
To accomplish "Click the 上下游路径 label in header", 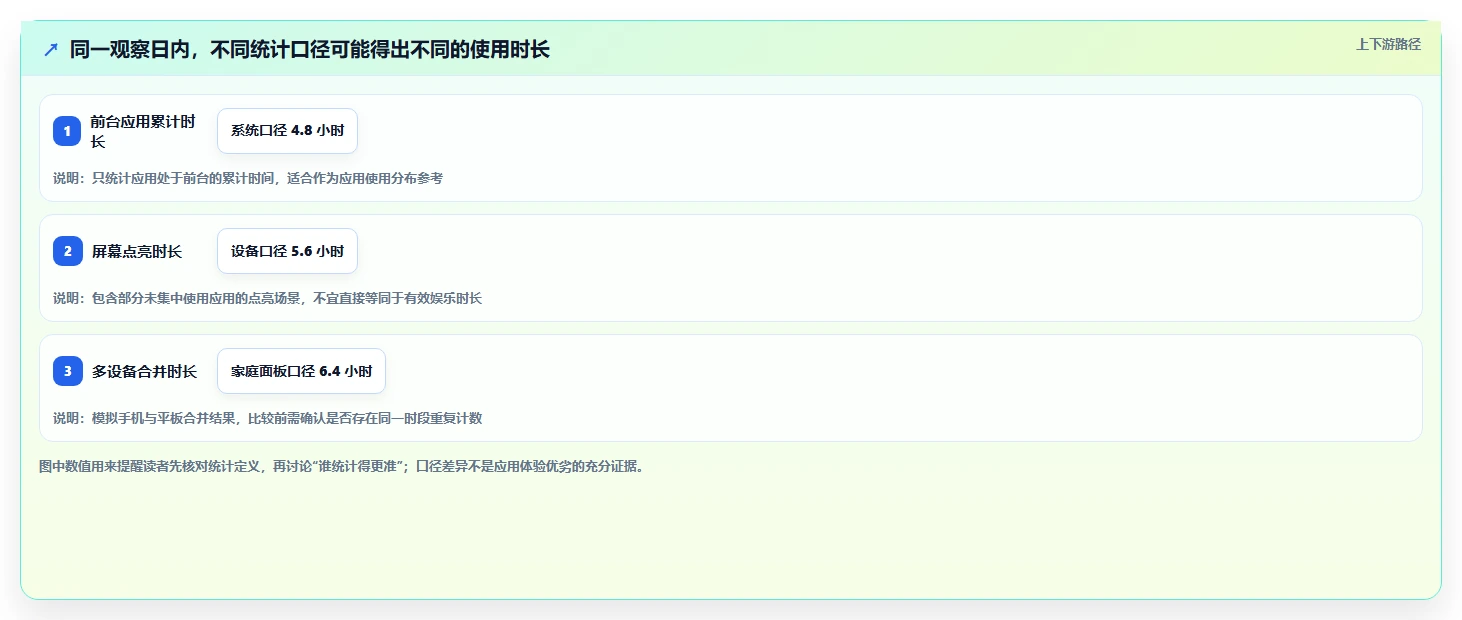I will 1388,44.
